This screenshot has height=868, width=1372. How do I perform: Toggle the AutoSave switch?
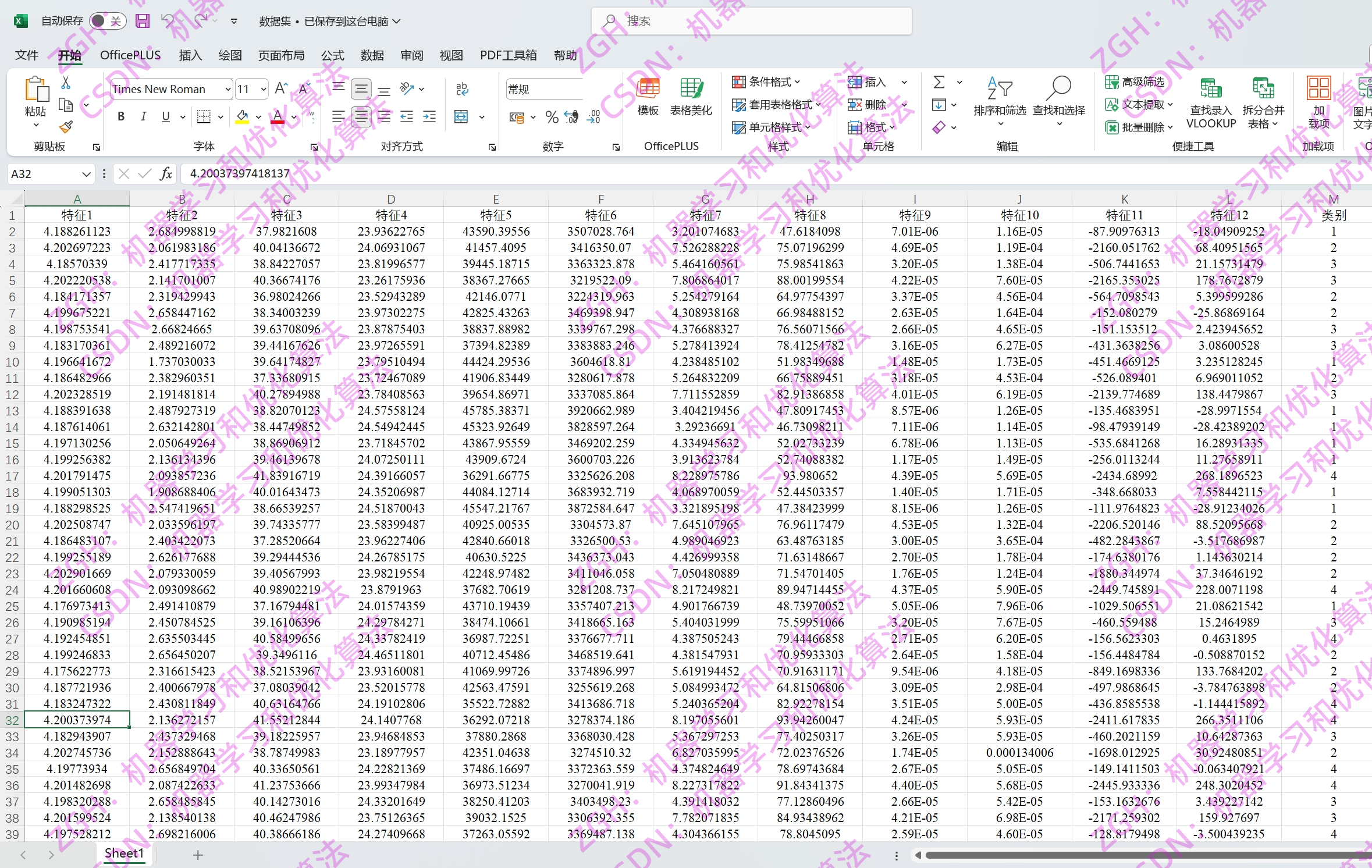108,22
